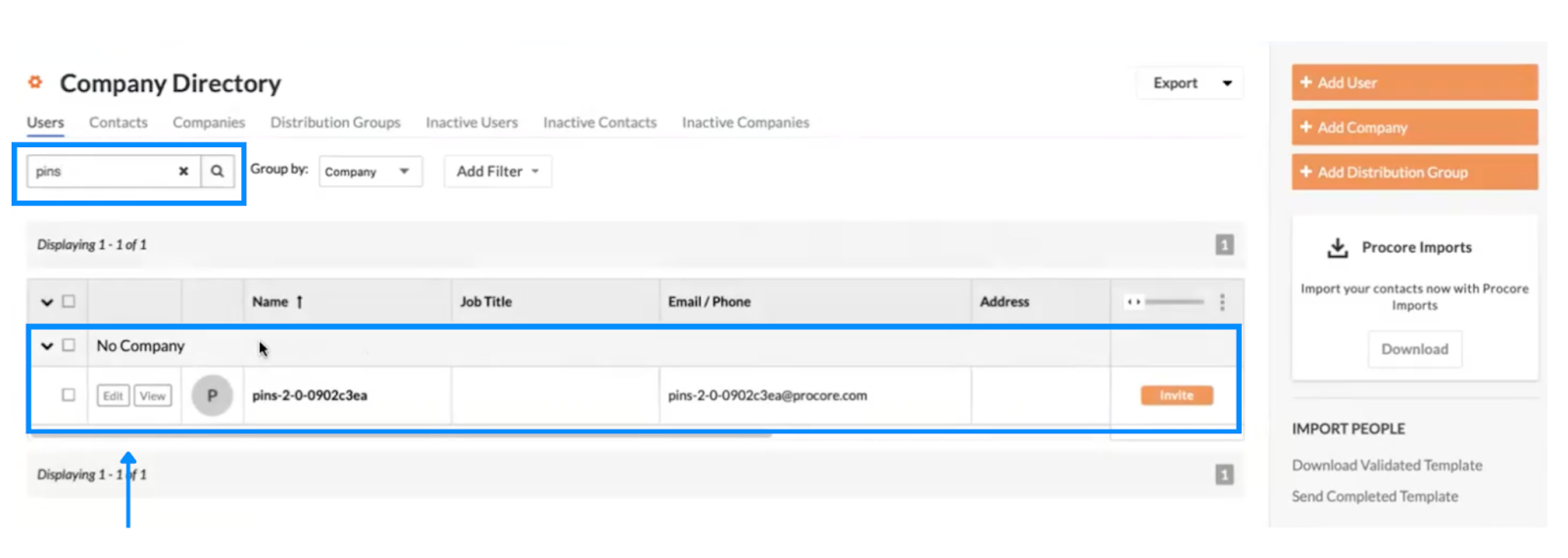Adjust the column width slider in header
Image resolution: width=1568 pixels, height=558 pixels.
pyautogui.click(x=1165, y=302)
